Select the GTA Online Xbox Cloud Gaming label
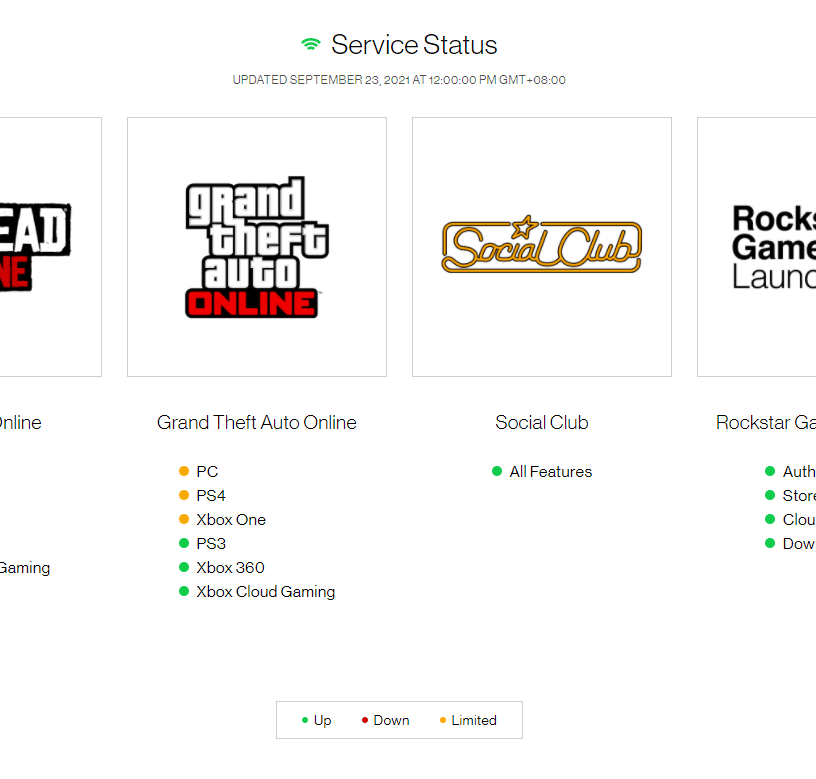The image size is (816, 779). (265, 592)
